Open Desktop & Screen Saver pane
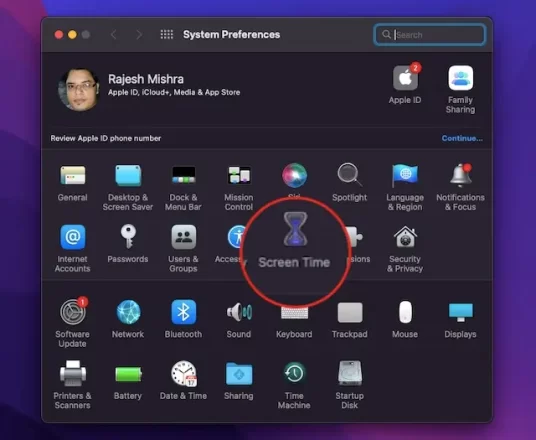 128,175
